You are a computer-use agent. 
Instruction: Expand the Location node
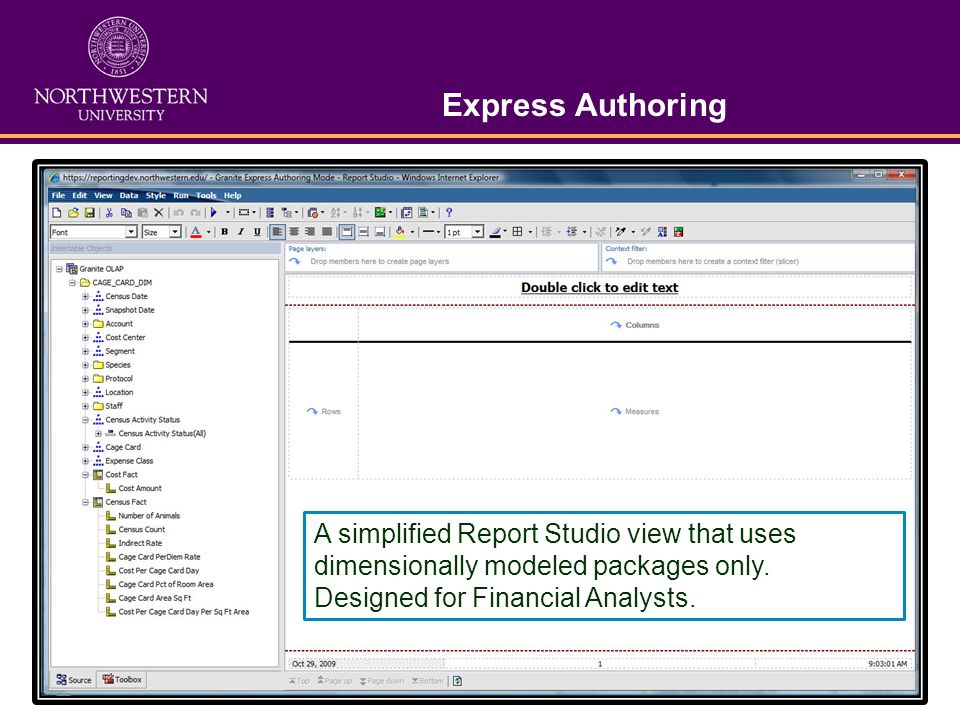click(x=86, y=392)
